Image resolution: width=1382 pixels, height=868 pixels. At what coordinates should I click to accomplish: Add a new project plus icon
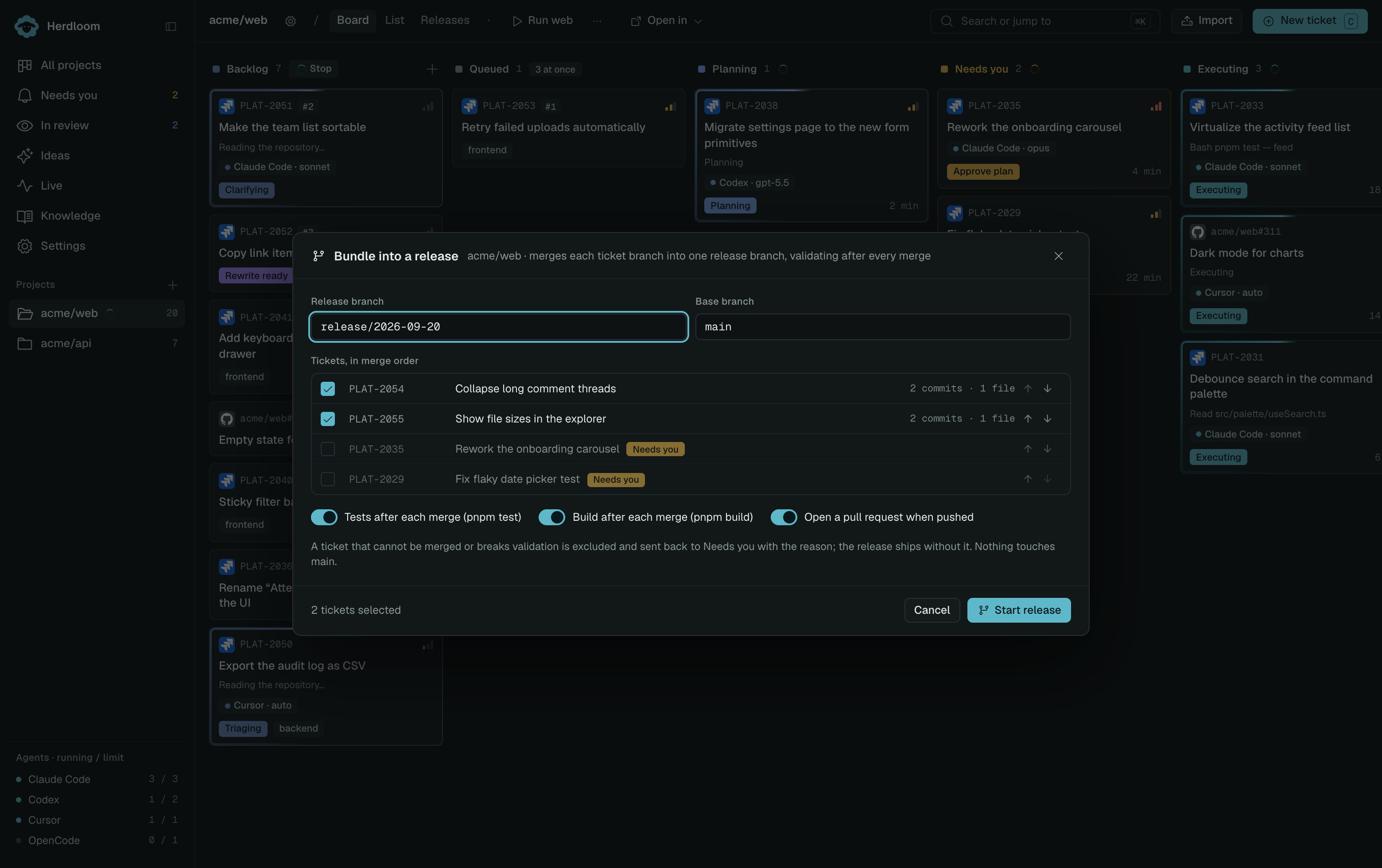coord(172,285)
